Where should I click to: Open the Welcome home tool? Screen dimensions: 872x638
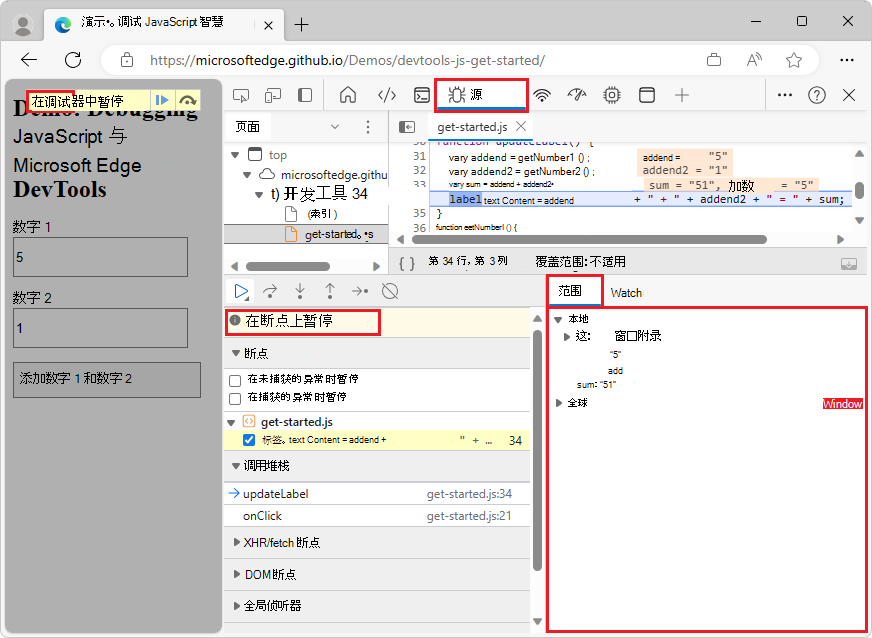(348, 95)
